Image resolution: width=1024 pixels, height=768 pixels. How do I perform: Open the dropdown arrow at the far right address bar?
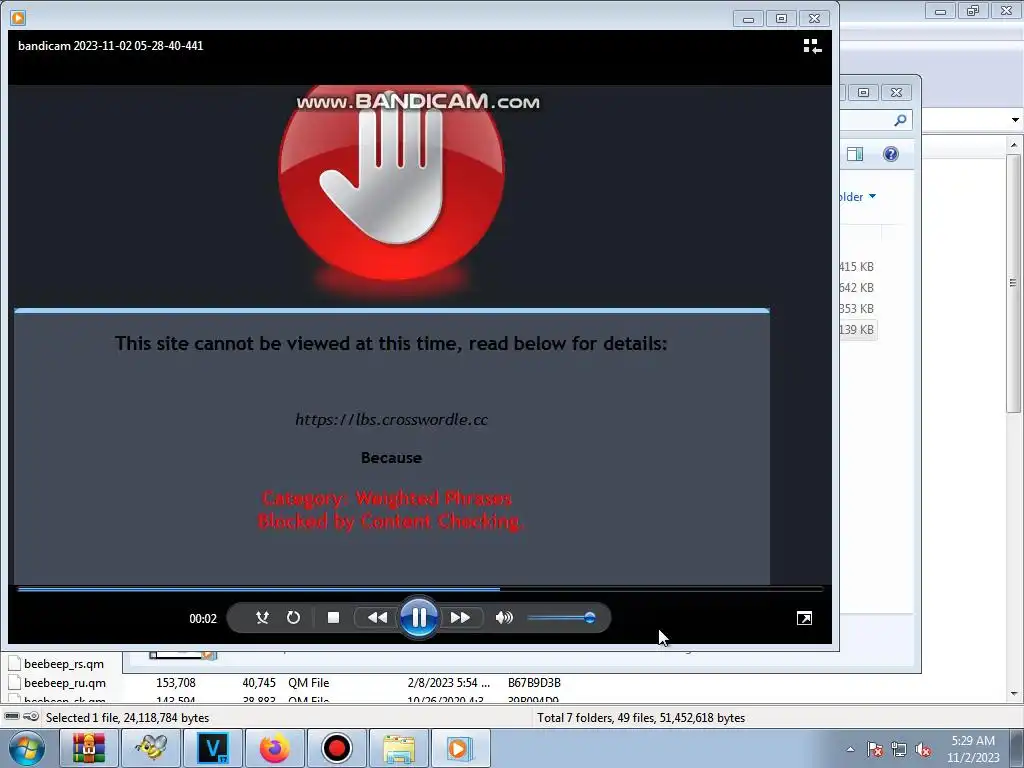(1015, 120)
